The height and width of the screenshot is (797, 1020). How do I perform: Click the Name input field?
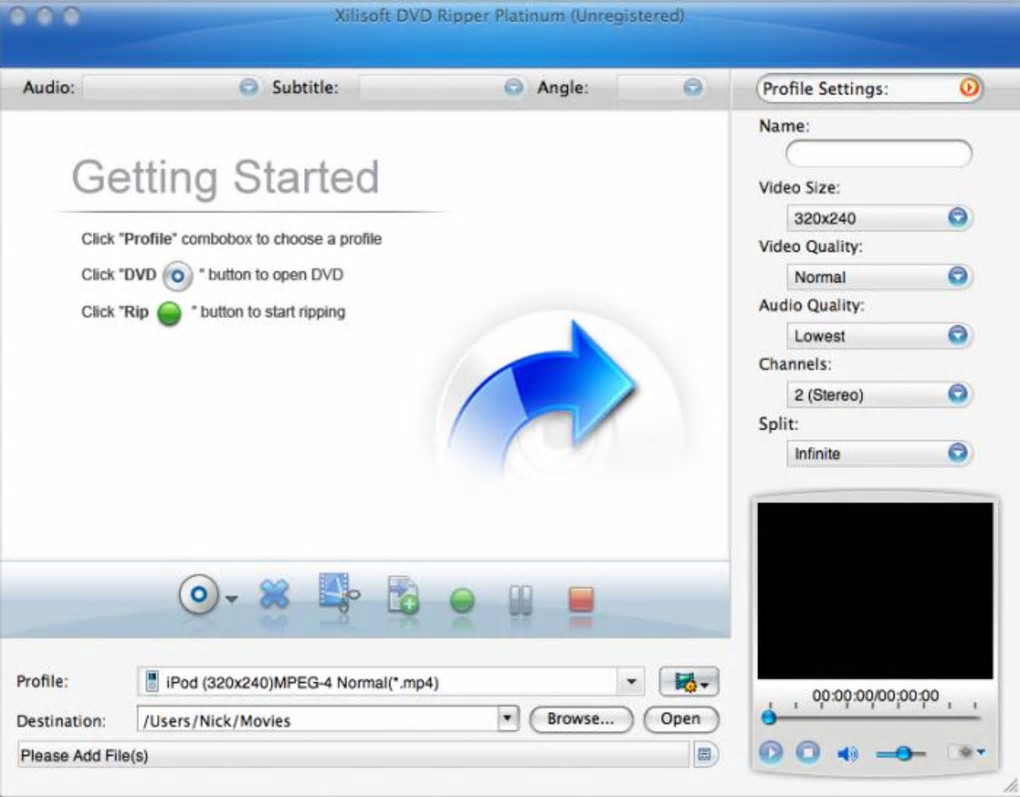879,154
